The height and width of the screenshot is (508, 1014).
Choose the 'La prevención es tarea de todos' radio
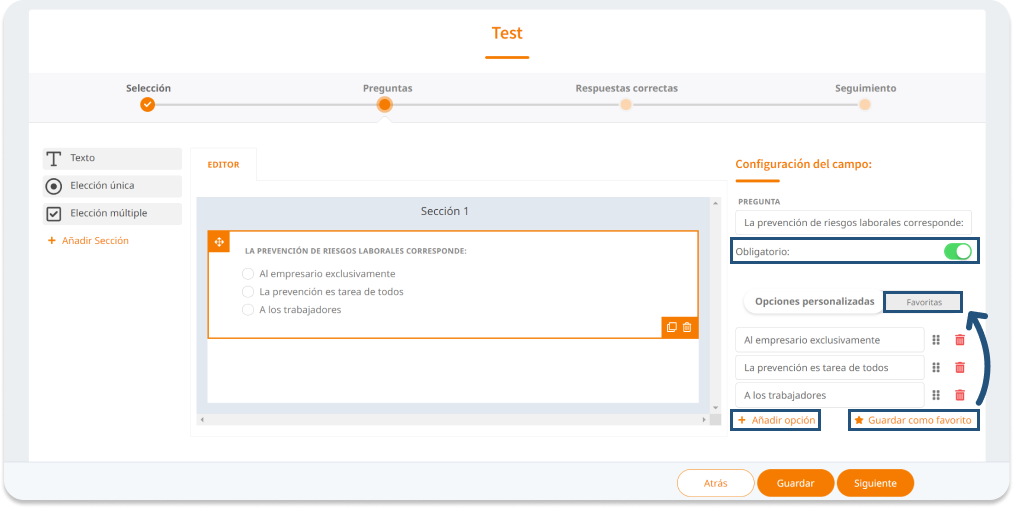click(x=249, y=292)
